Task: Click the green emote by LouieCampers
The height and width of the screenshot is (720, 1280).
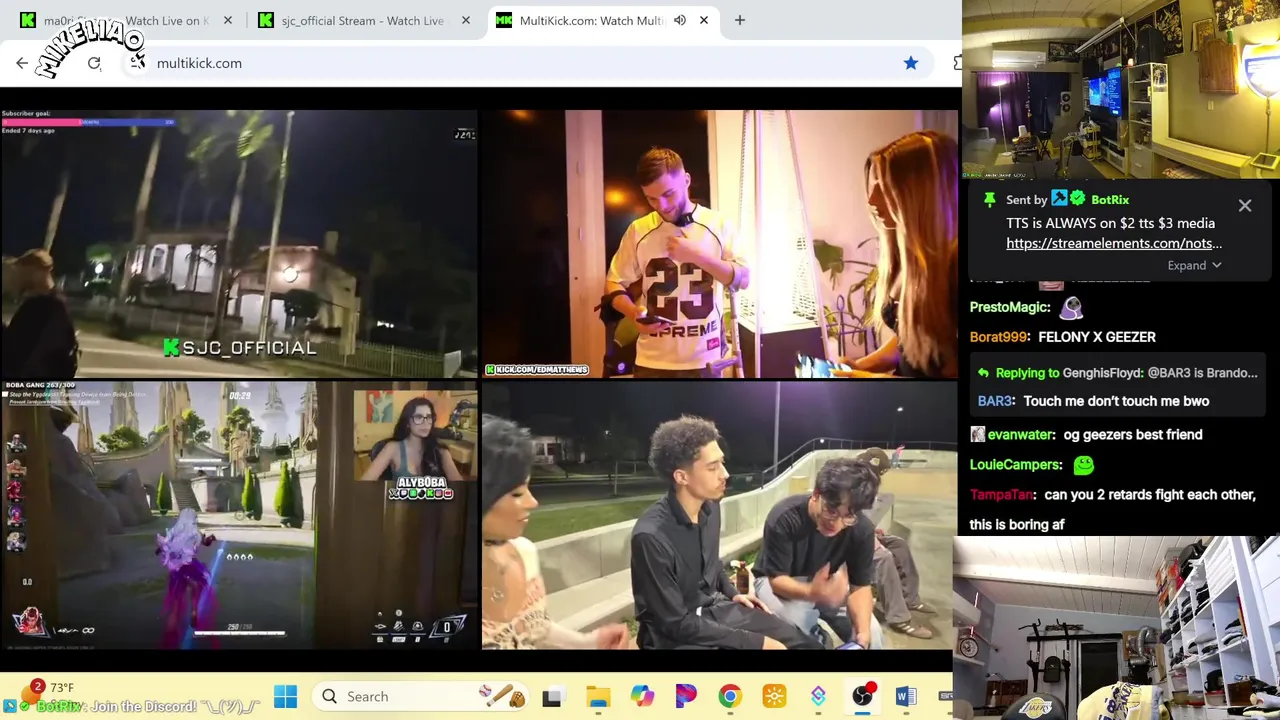Action: tap(1083, 465)
